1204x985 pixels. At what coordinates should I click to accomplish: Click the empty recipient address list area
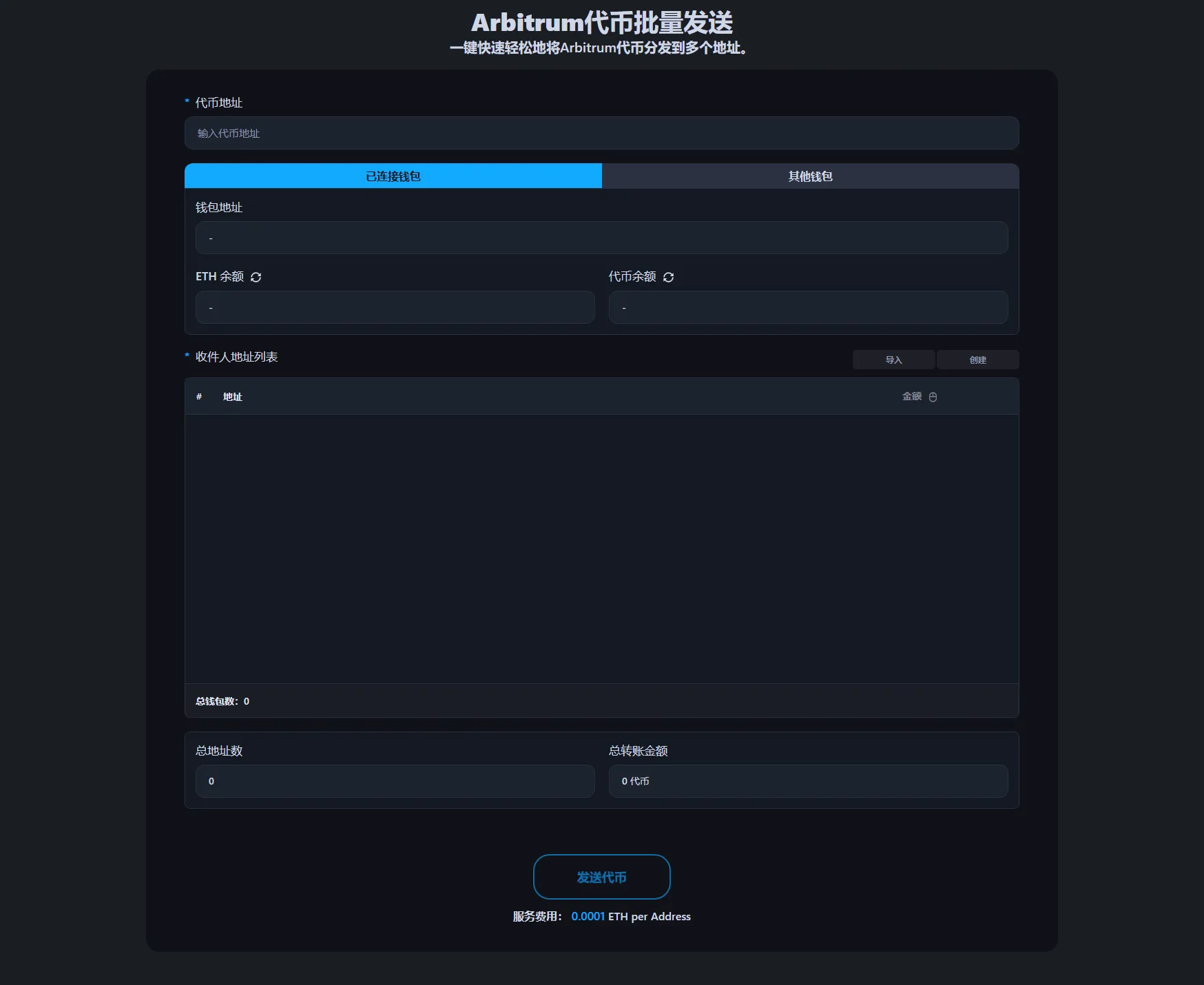pos(601,548)
